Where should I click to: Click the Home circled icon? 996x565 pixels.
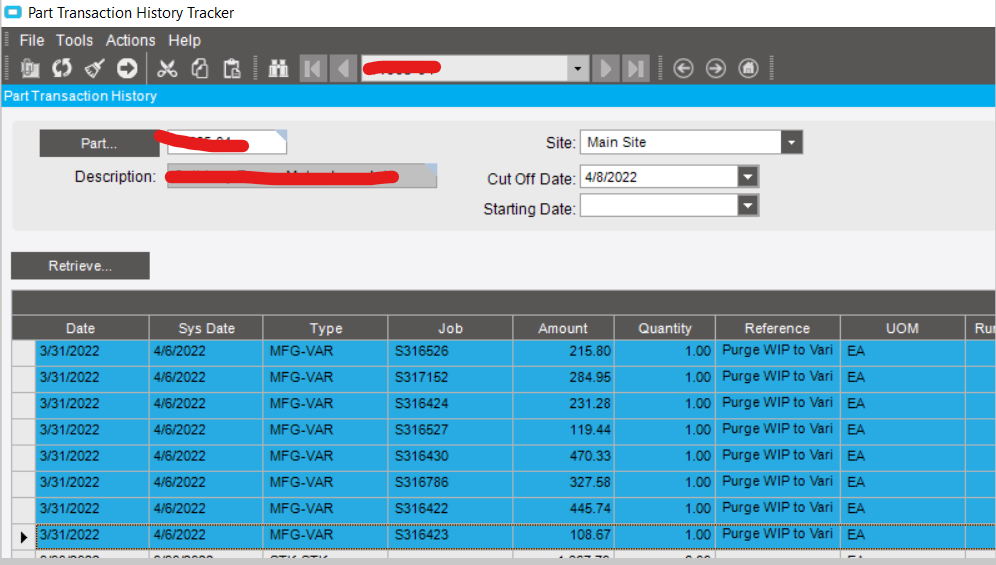[748, 68]
